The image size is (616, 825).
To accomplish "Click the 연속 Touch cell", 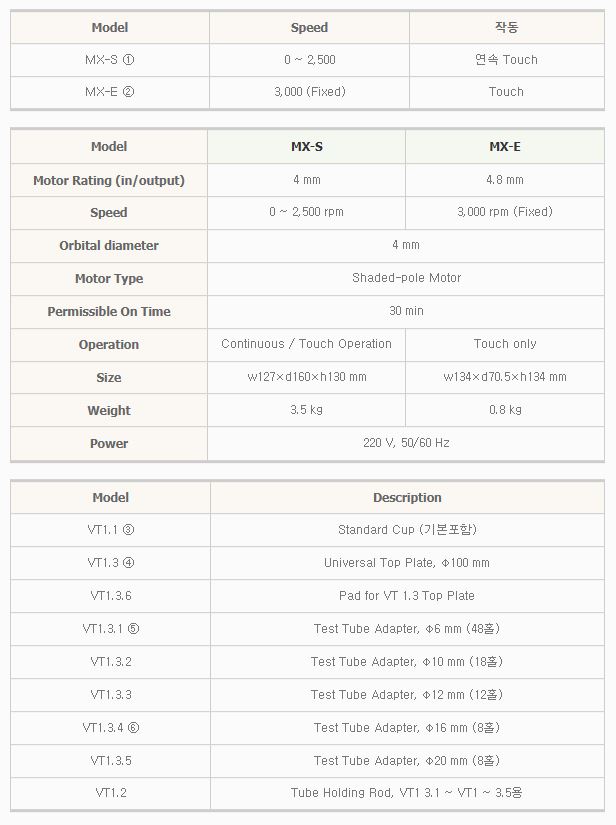I will coord(506,59).
